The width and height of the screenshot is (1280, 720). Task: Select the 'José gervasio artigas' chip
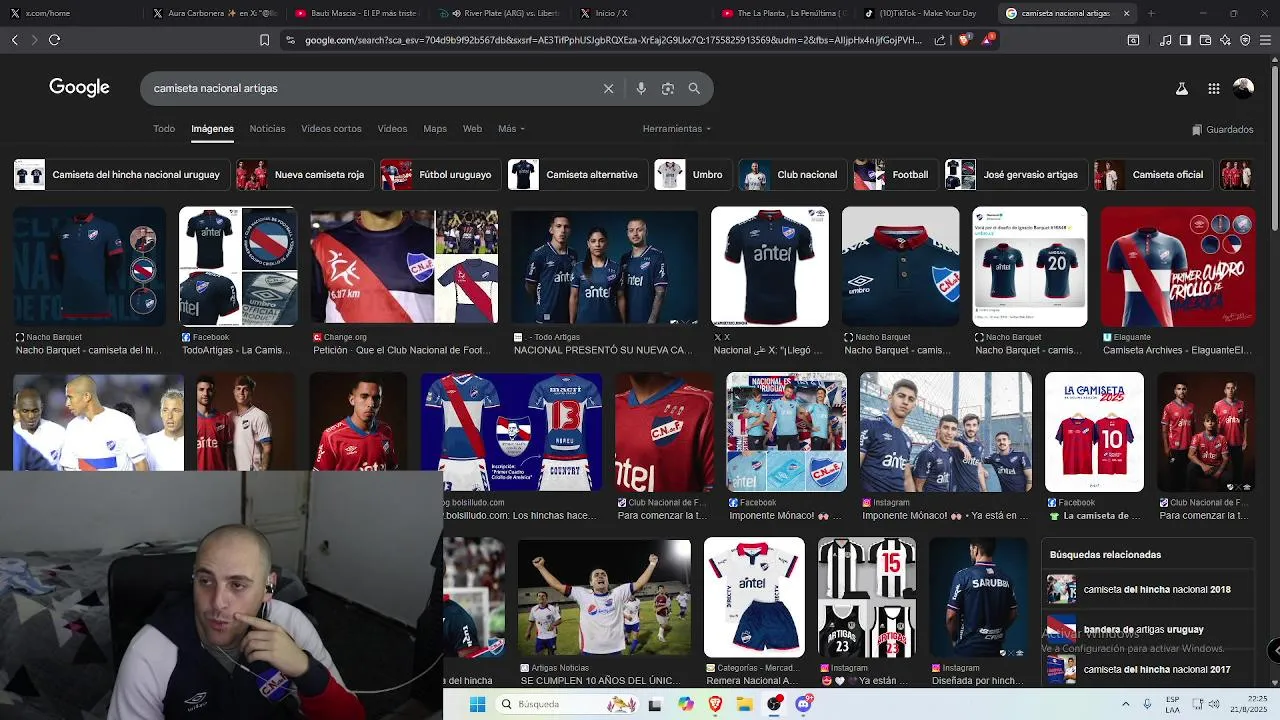tap(1016, 174)
